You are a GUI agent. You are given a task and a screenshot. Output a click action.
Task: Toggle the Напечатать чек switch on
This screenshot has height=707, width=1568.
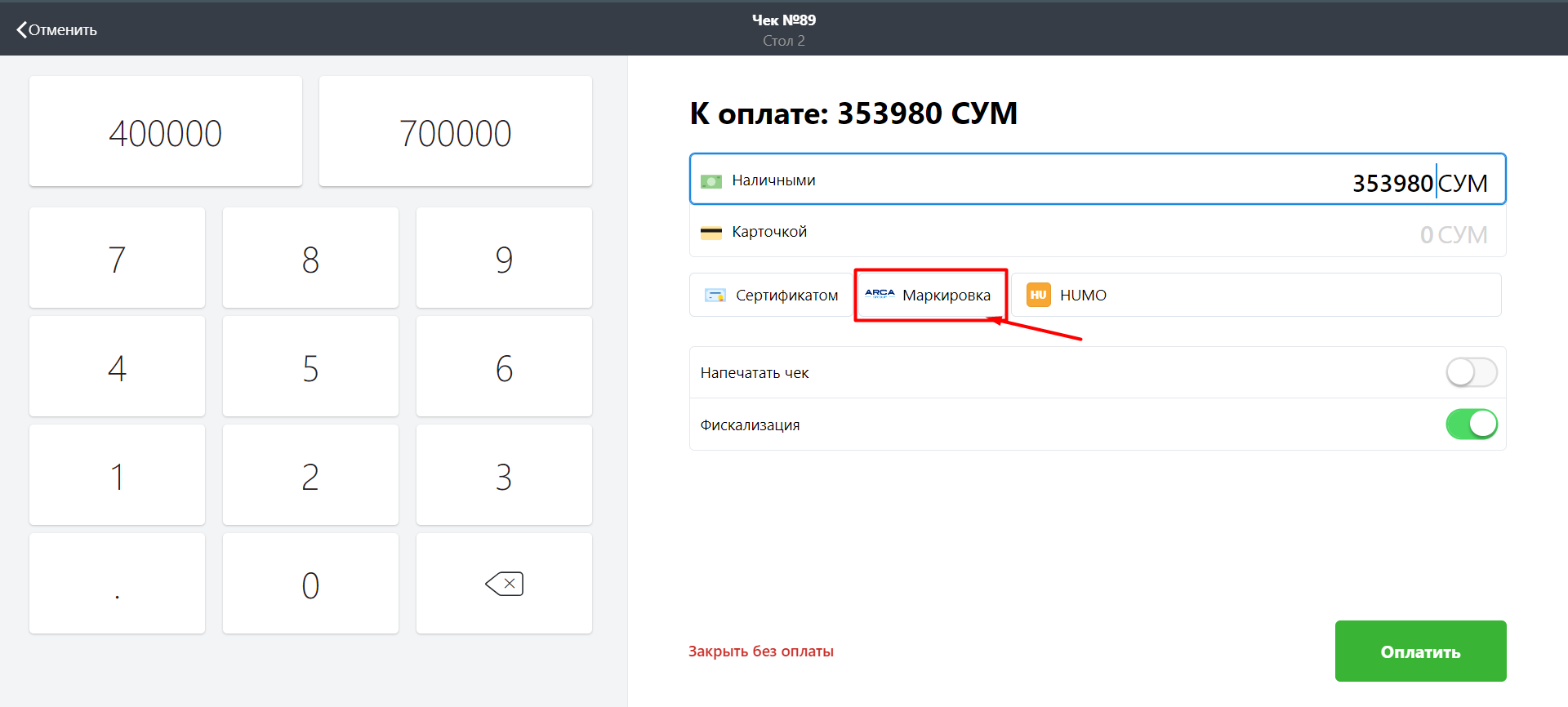[1472, 372]
